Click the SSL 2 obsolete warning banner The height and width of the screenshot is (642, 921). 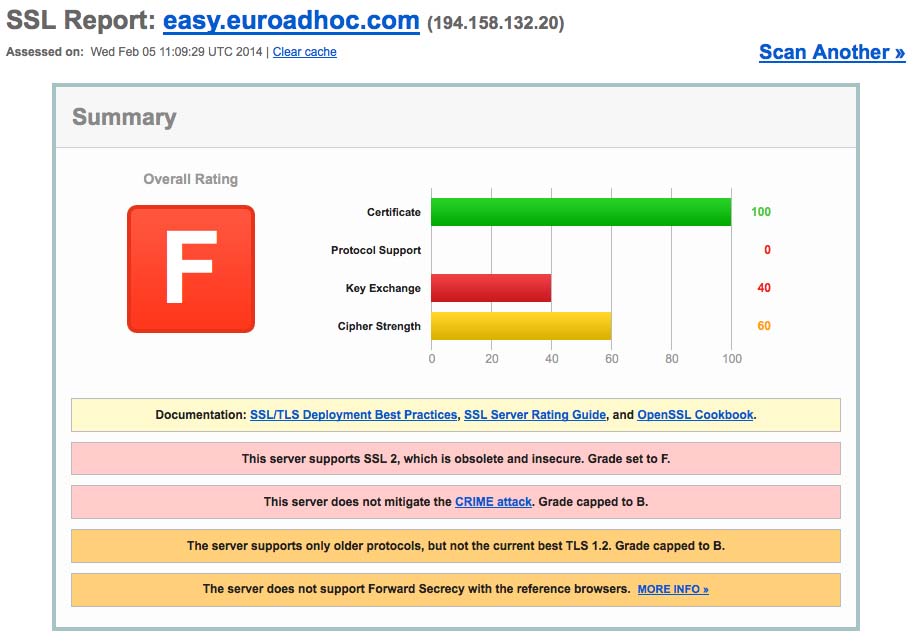pos(455,458)
